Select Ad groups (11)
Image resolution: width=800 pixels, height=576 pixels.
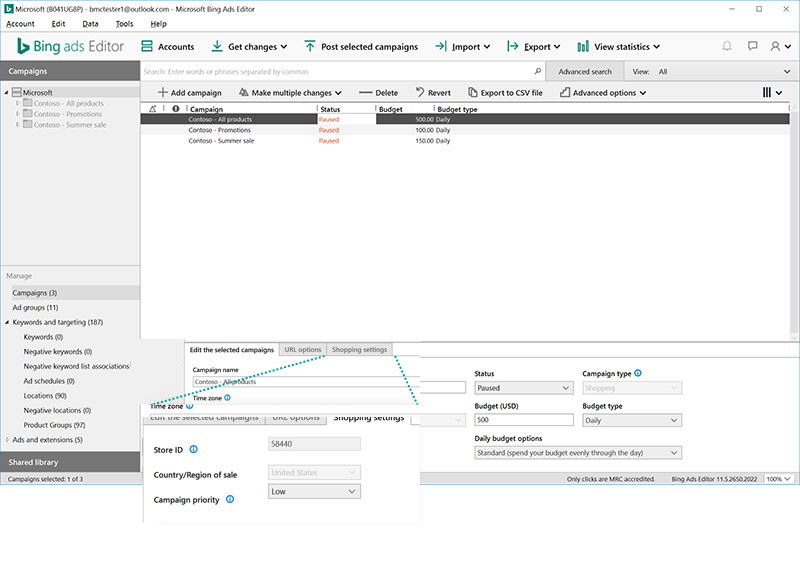point(35,308)
